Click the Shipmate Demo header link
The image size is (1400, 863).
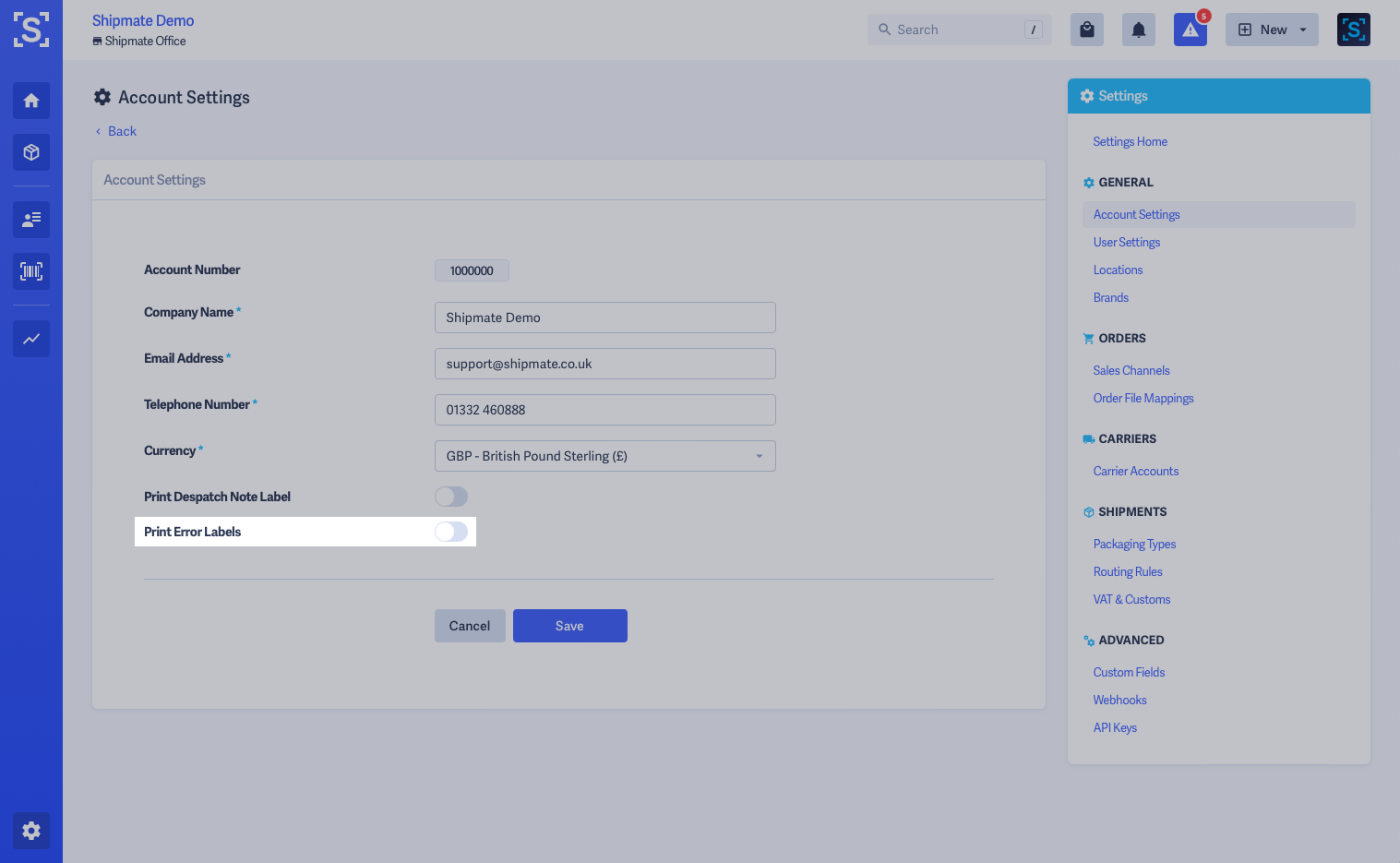143,20
